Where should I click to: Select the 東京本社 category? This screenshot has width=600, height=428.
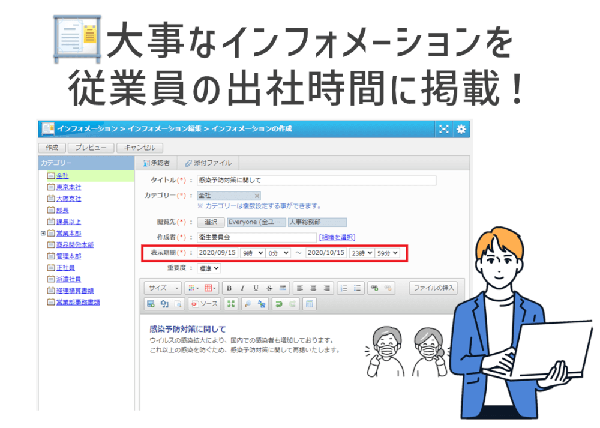(x=68, y=187)
